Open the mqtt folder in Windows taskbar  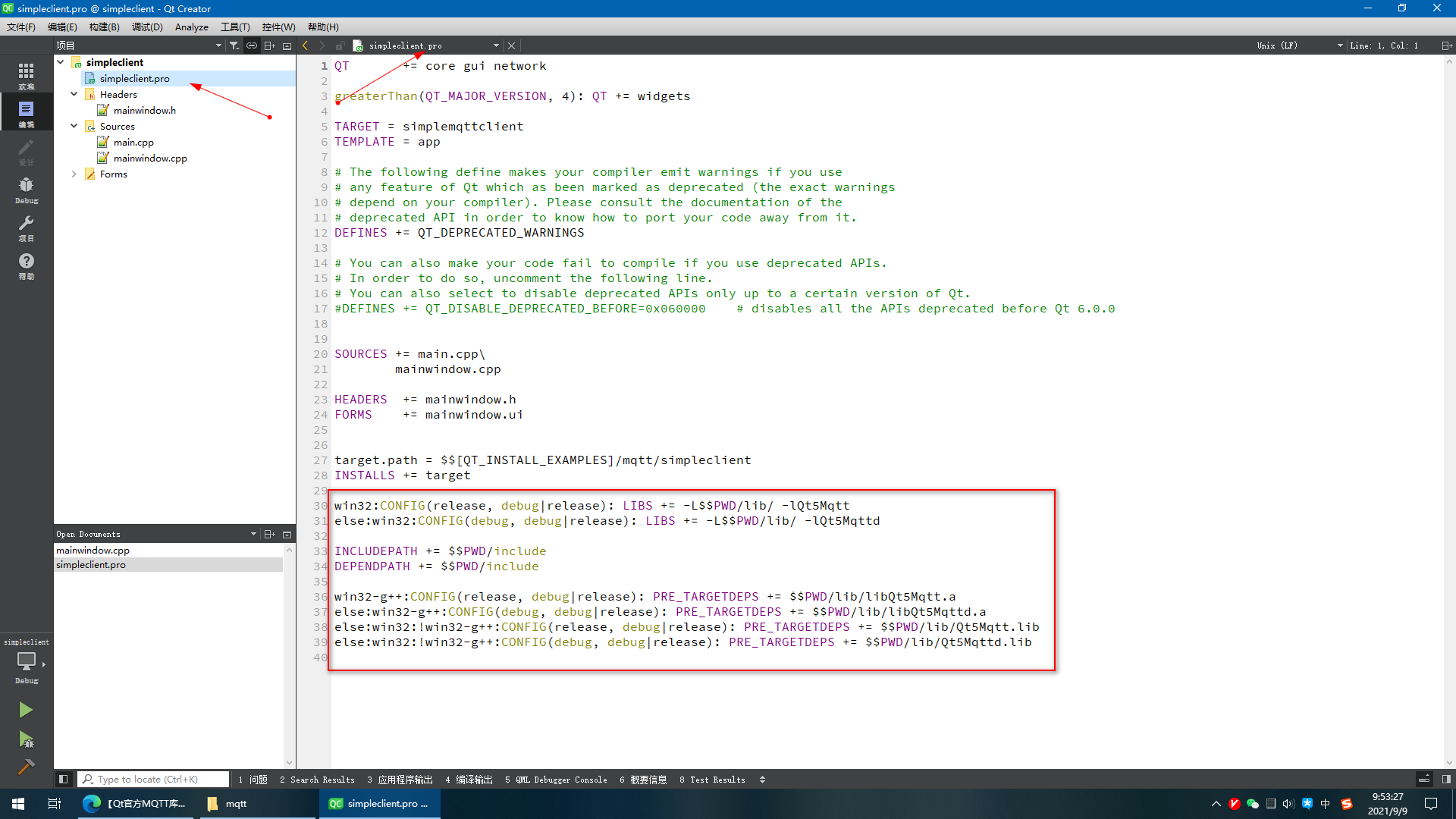[227, 804]
